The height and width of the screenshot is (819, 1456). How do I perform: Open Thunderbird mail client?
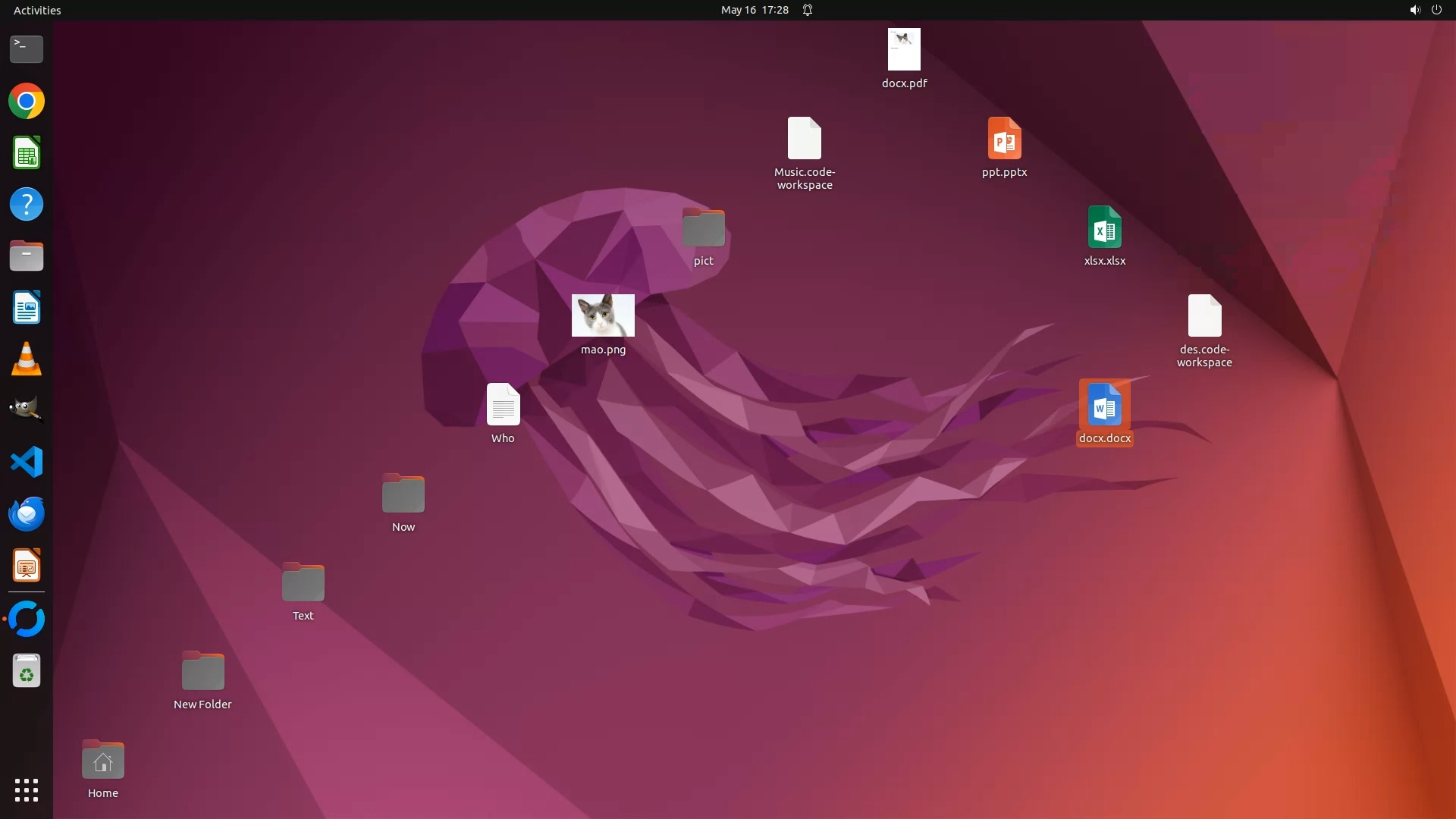(27, 513)
